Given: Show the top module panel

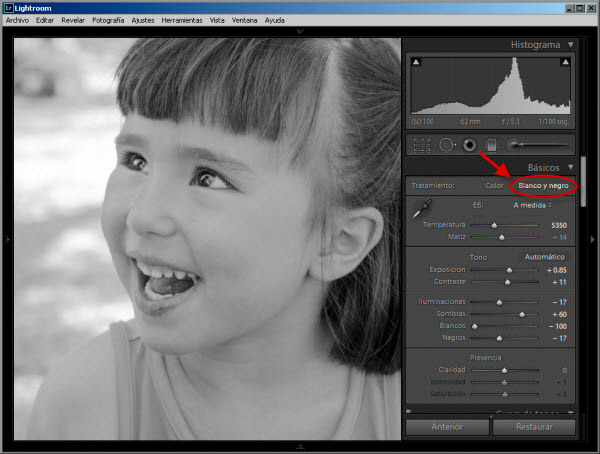Looking at the screenshot, I should click(300, 31).
